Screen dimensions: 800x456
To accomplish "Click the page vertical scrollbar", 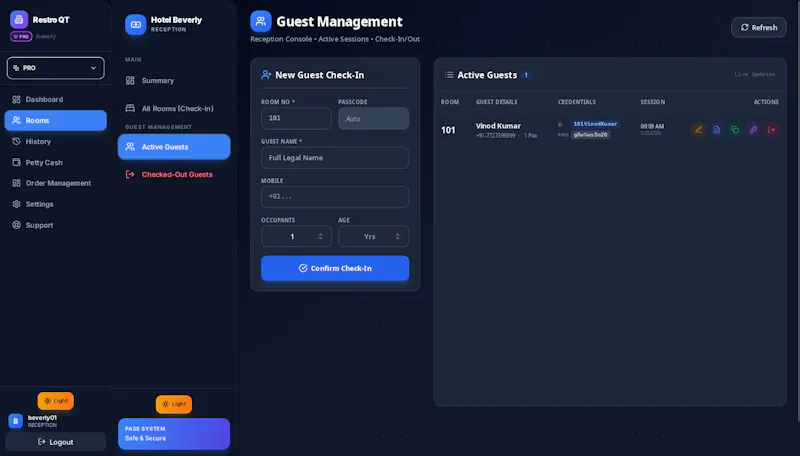I will point(797,211).
